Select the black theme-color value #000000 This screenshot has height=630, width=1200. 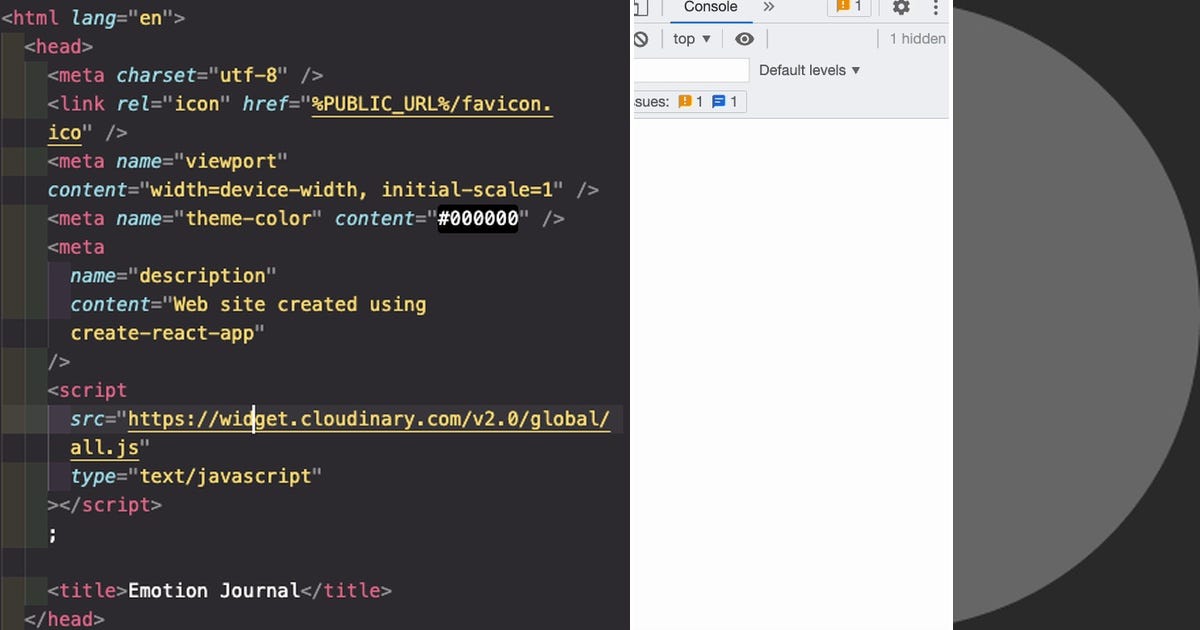click(x=479, y=218)
